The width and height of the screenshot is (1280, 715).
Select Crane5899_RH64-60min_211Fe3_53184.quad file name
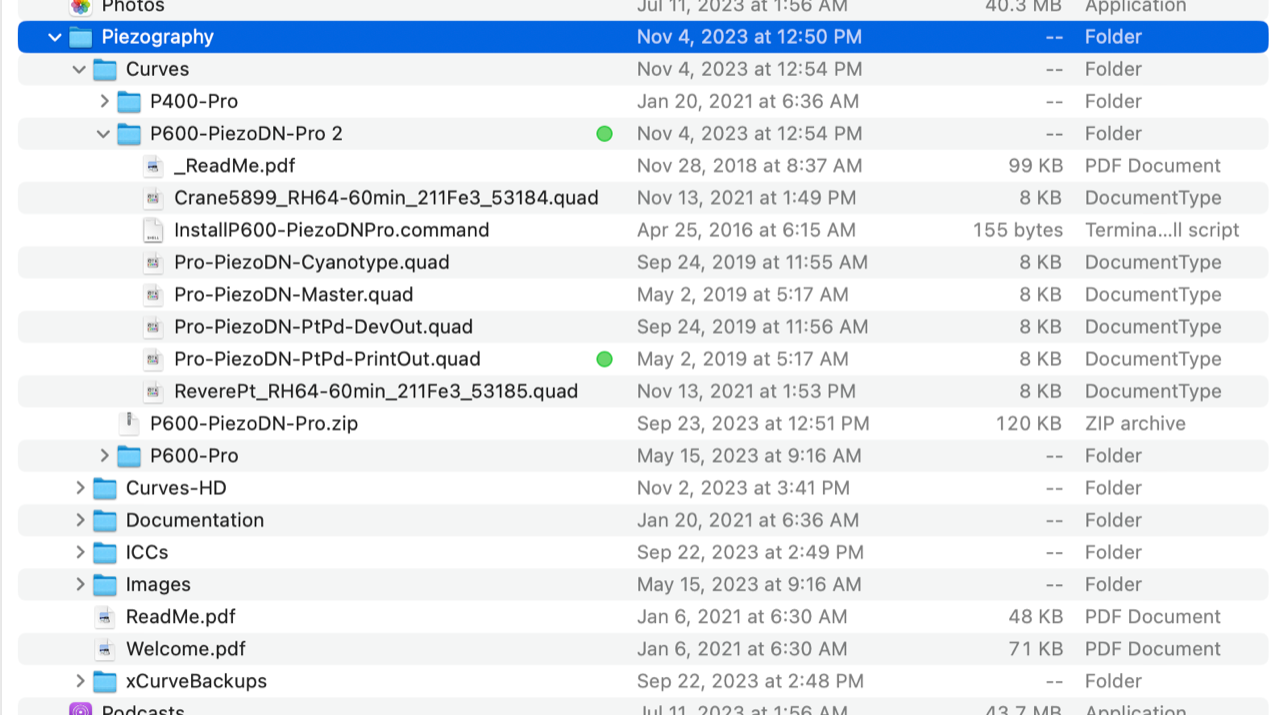pyautogui.click(x=386, y=198)
